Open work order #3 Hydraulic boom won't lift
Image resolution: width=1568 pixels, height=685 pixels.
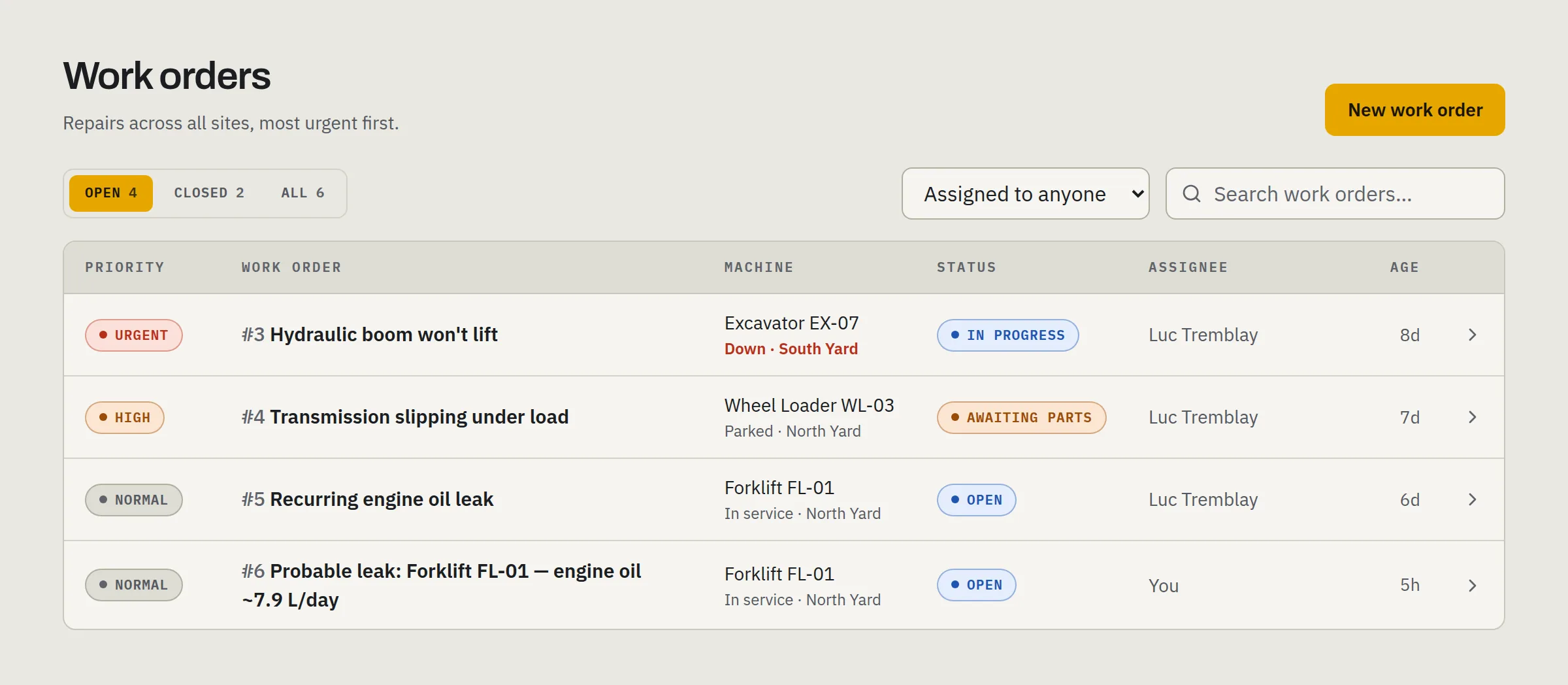[x=369, y=335]
